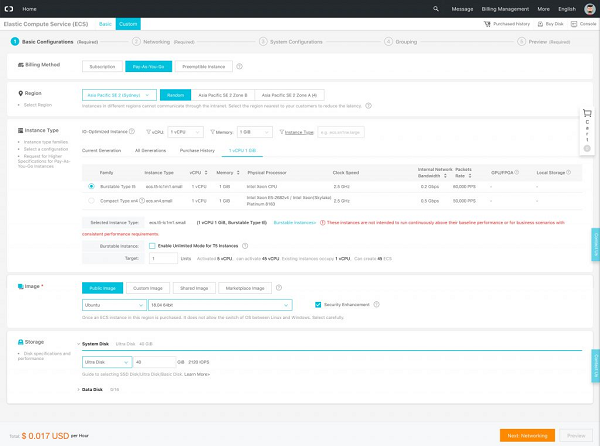Open the Burstable instances link
600x446 pixels.
click(295, 223)
